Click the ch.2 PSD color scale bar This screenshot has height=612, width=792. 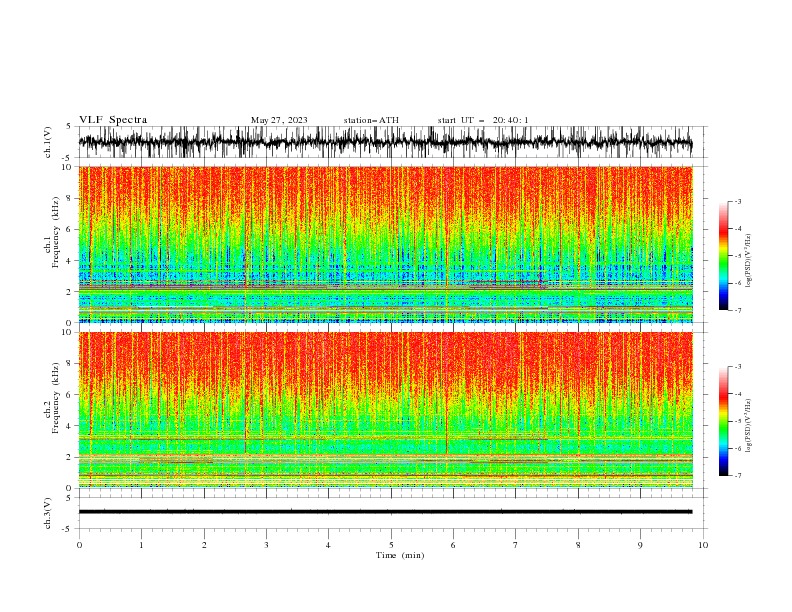point(723,421)
